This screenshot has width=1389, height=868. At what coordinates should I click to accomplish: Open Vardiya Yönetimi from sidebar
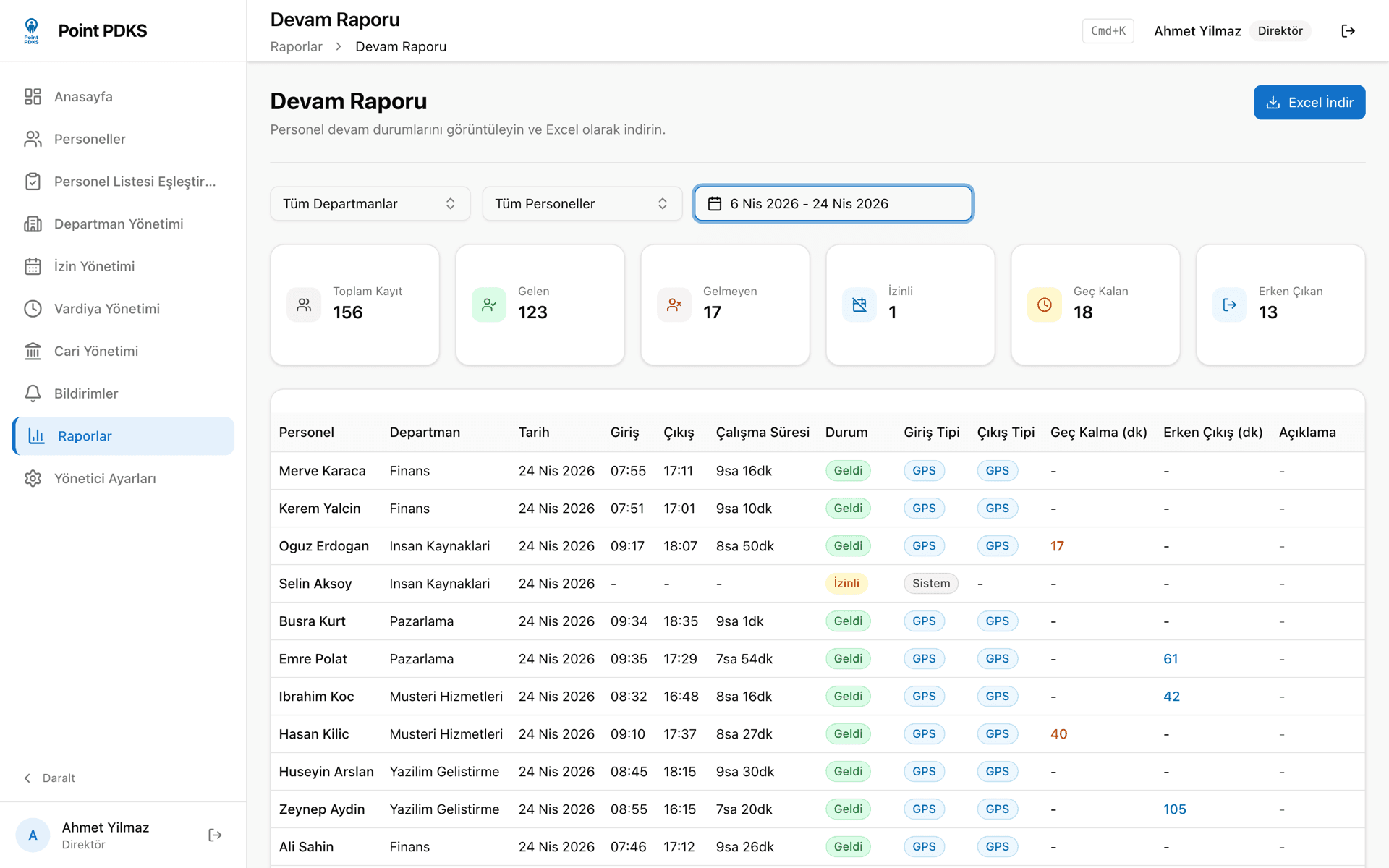point(123,309)
